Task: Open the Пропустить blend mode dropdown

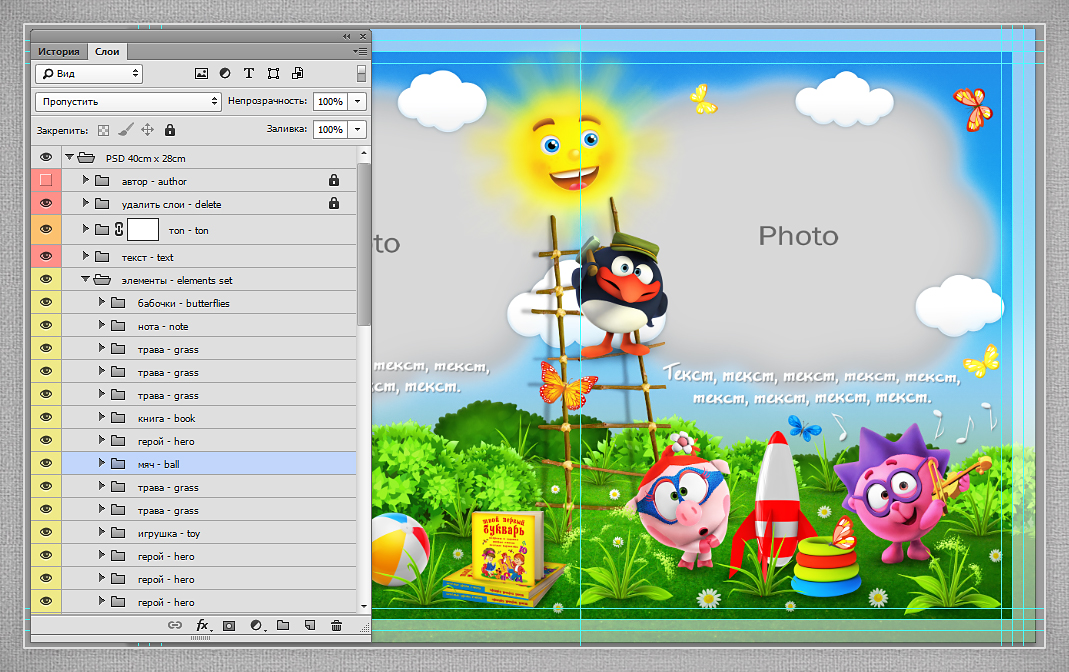Action: click(128, 102)
